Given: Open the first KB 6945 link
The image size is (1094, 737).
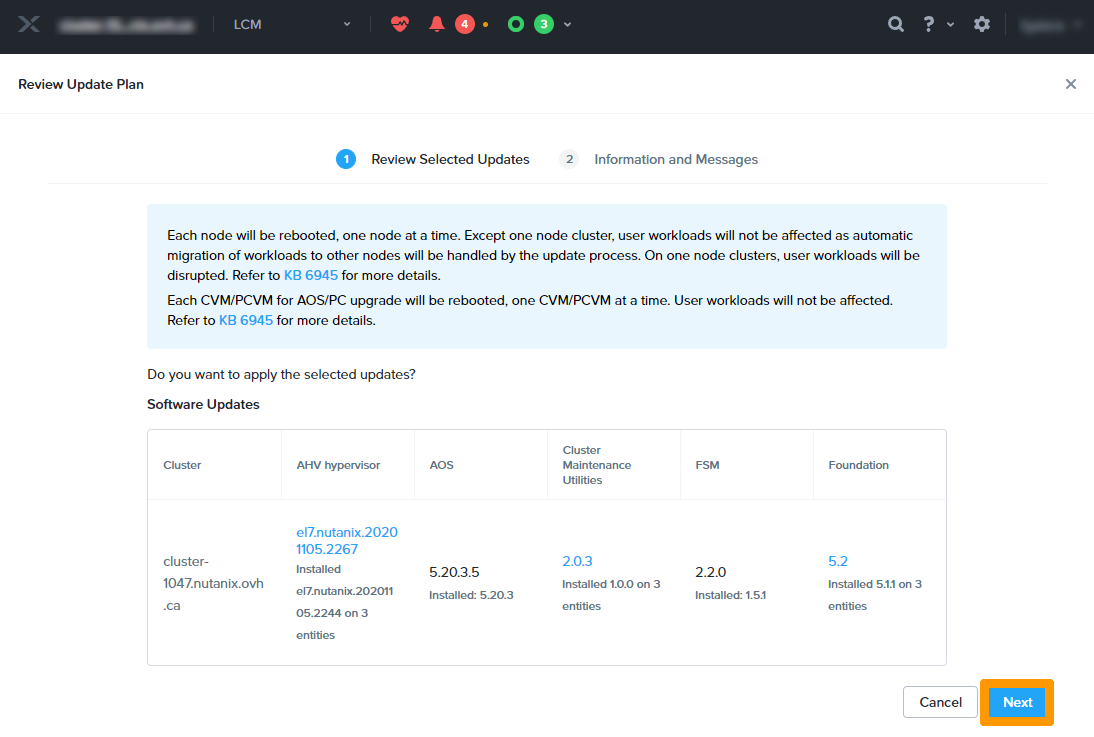Looking at the screenshot, I should pyautogui.click(x=313, y=275).
